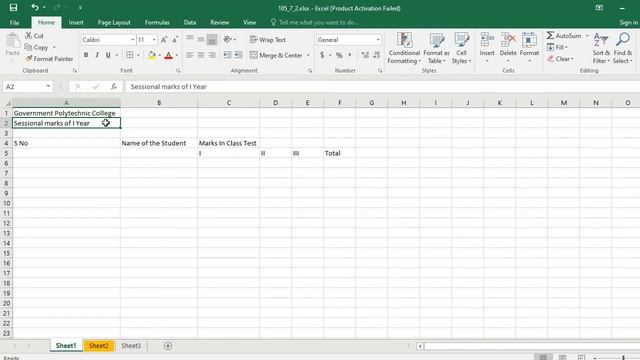
Task: Click the Orientation text angle icon
Action: pyautogui.click(x=227, y=40)
